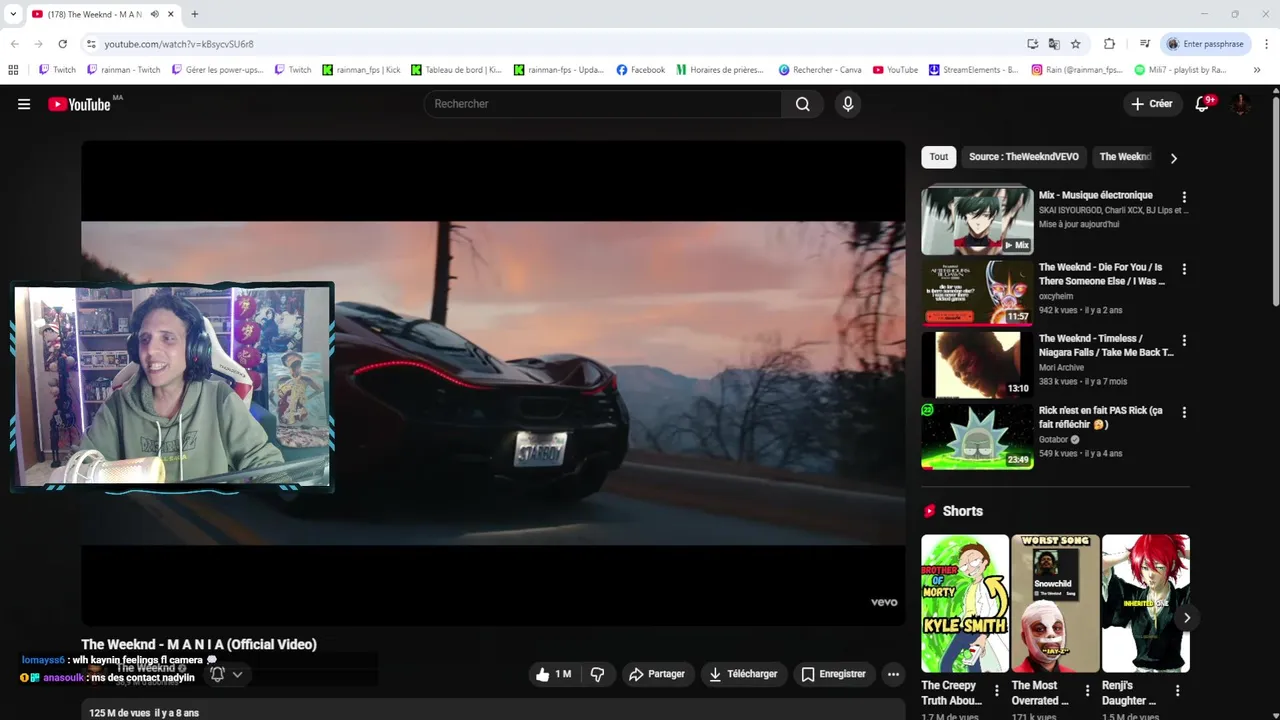Image resolution: width=1280 pixels, height=720 pixels.
Task: Select The Weeknd filter chip
Action: (1125, 157)
